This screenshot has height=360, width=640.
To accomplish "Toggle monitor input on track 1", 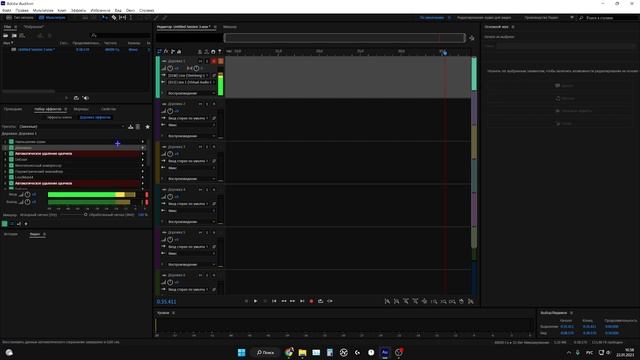I will click(x=221, y=61).
